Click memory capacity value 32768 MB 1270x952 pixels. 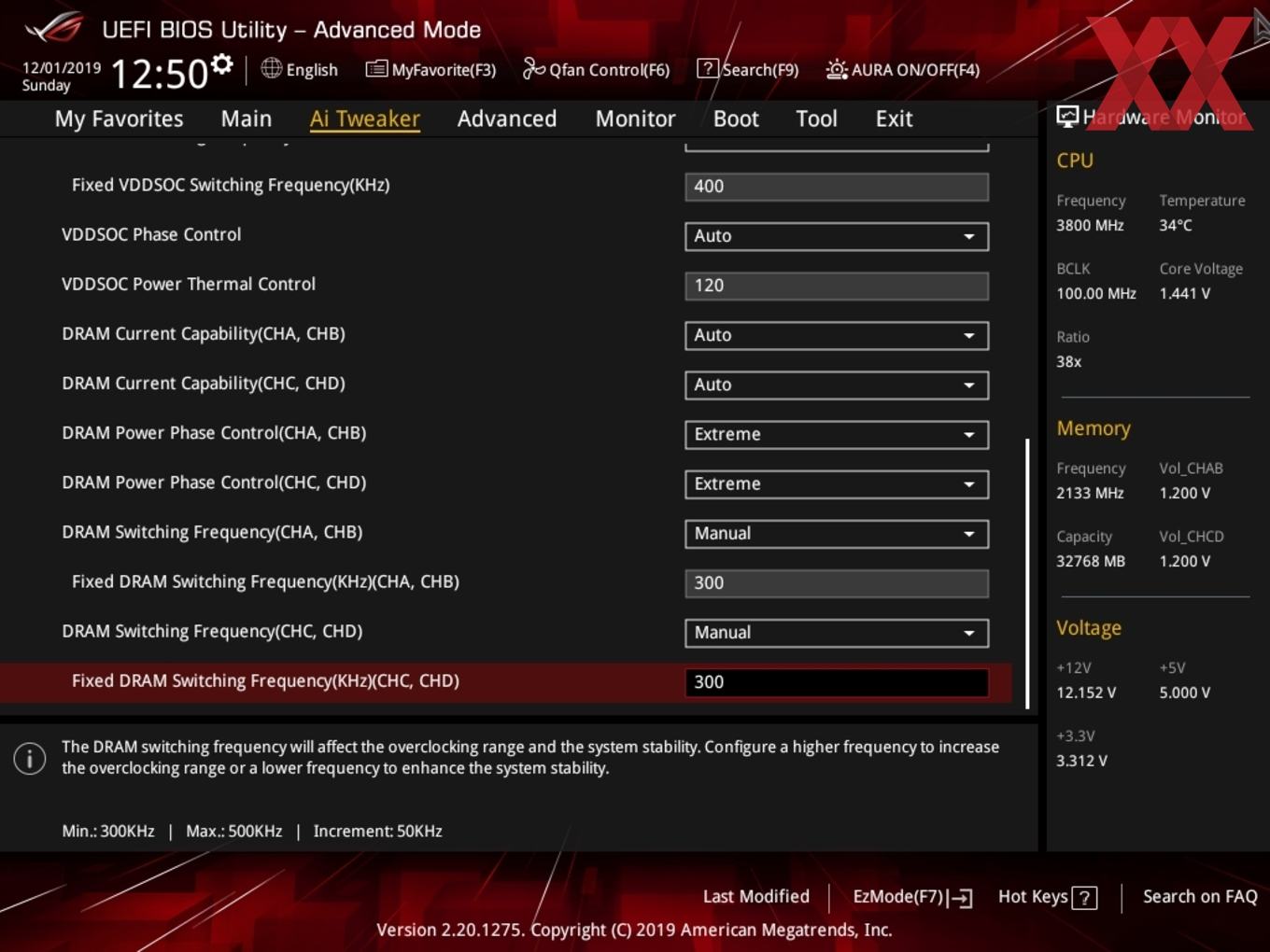[1091, 561]
